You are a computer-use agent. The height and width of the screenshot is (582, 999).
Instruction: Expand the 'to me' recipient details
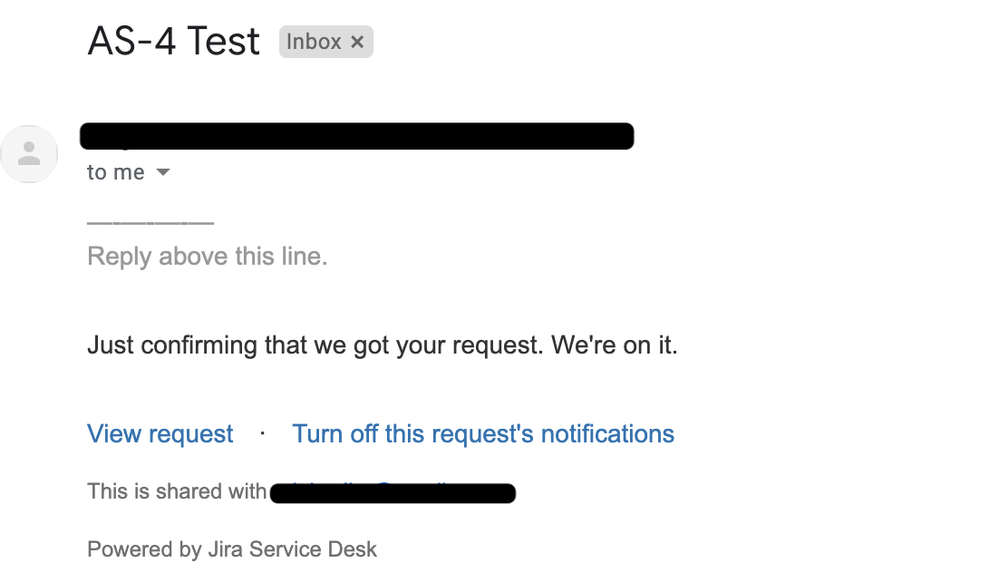pos(130,172)
